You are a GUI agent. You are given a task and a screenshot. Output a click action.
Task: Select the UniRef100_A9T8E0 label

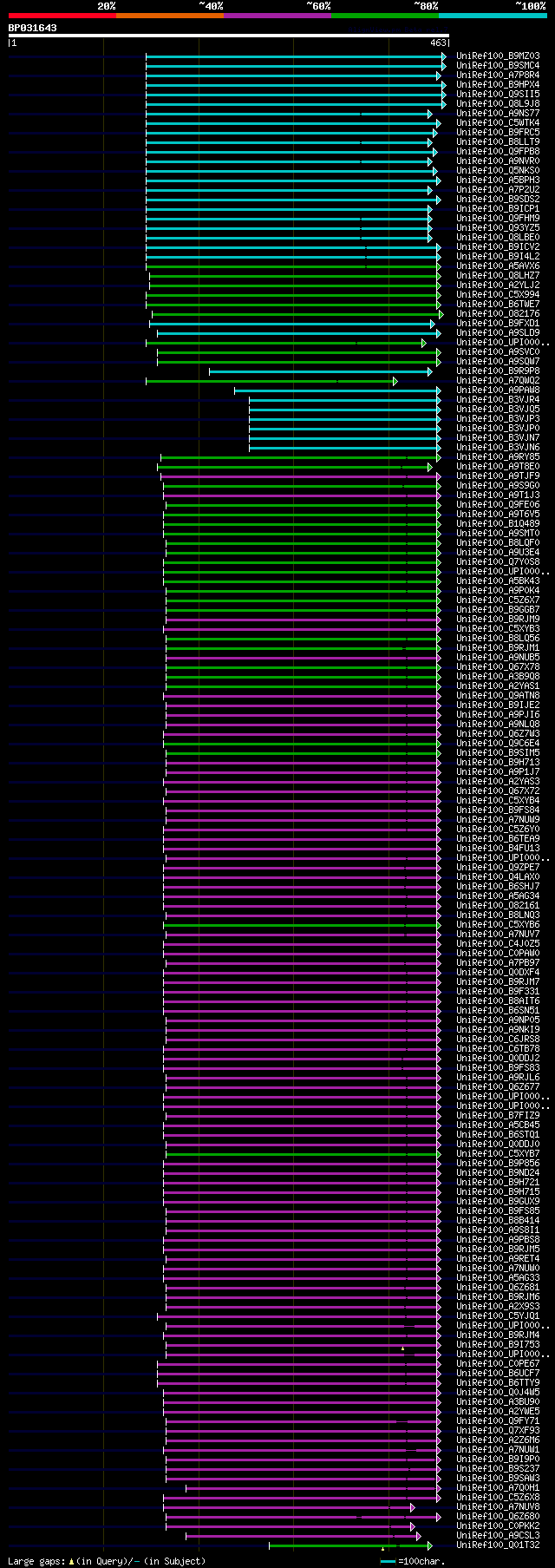click(x=498, y=466)
